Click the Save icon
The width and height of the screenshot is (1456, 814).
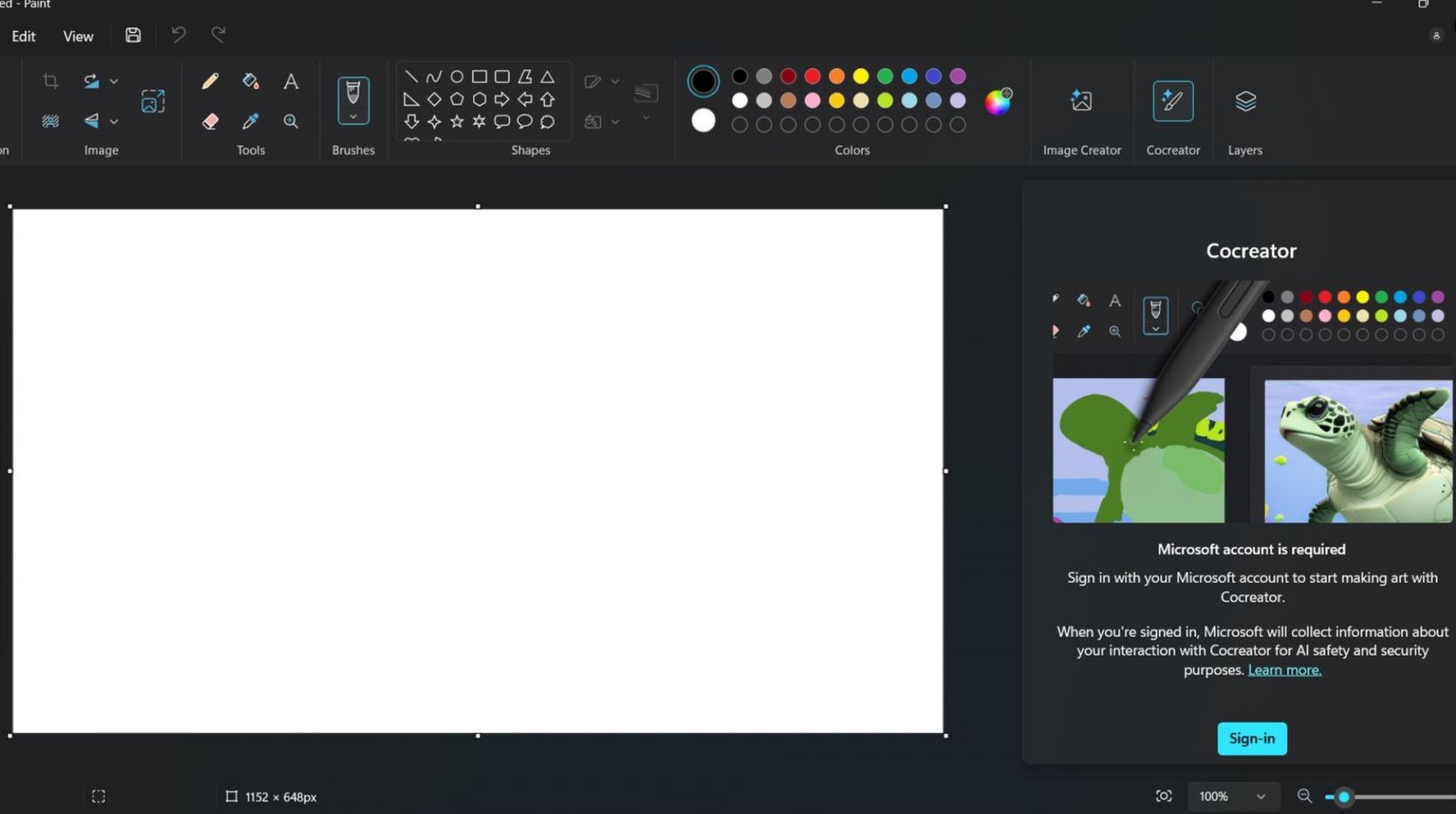coord(133,36)
